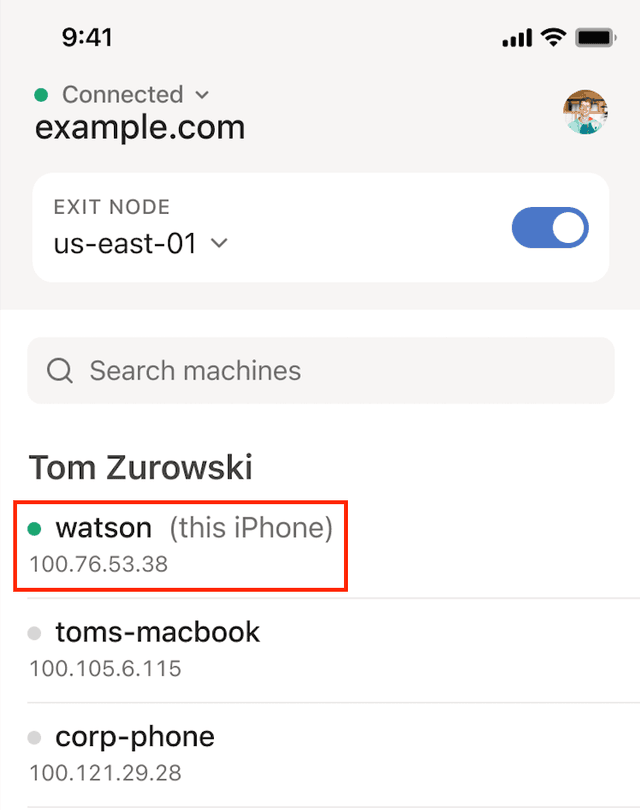
Task: Toggle the exit node switch off
Action: point(550,228)
